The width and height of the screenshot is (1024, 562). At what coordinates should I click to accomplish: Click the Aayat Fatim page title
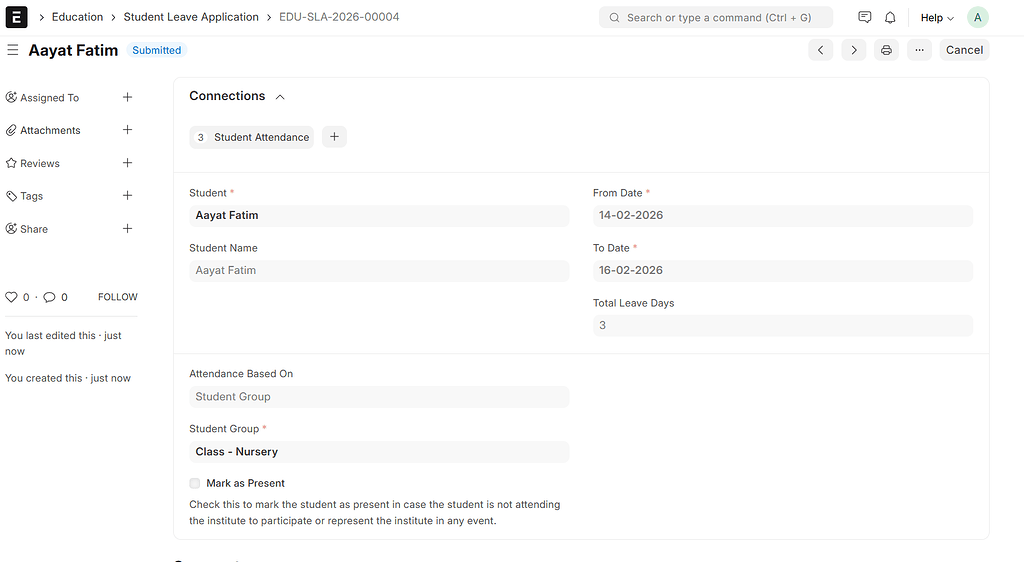pyautogui.click(x=73, y=50)
